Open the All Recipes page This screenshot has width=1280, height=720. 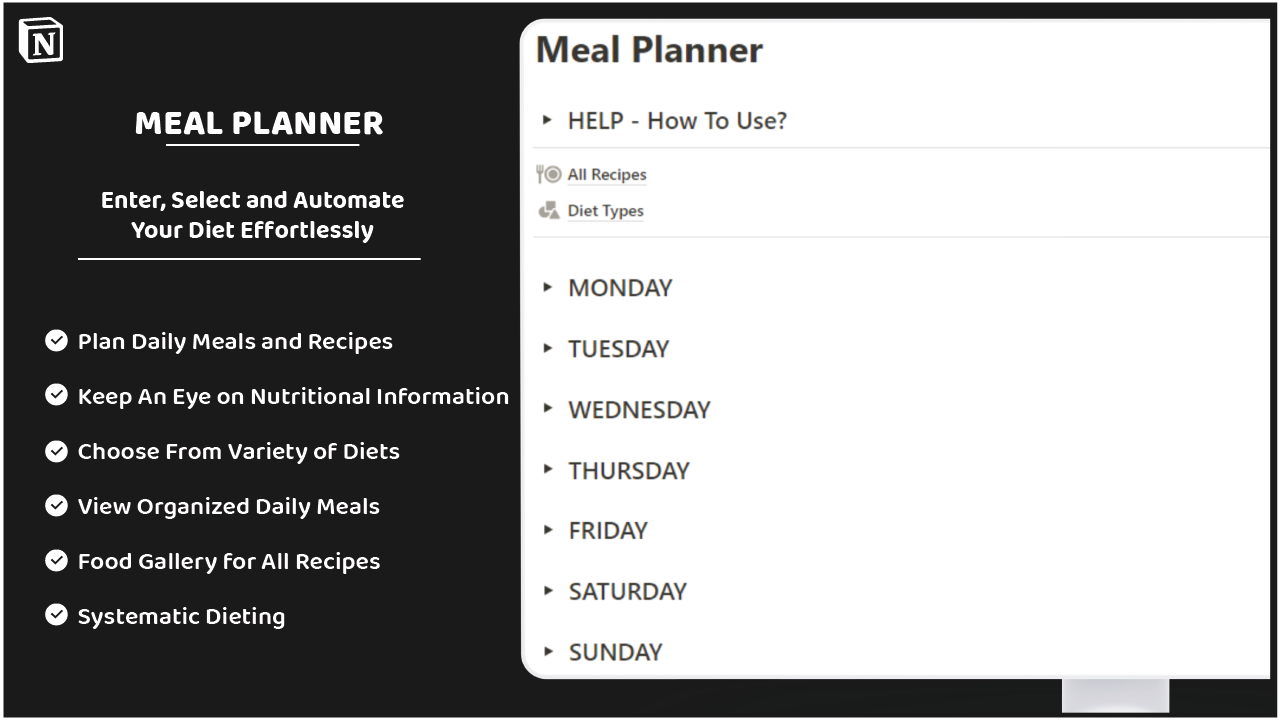tap(606, 173)
